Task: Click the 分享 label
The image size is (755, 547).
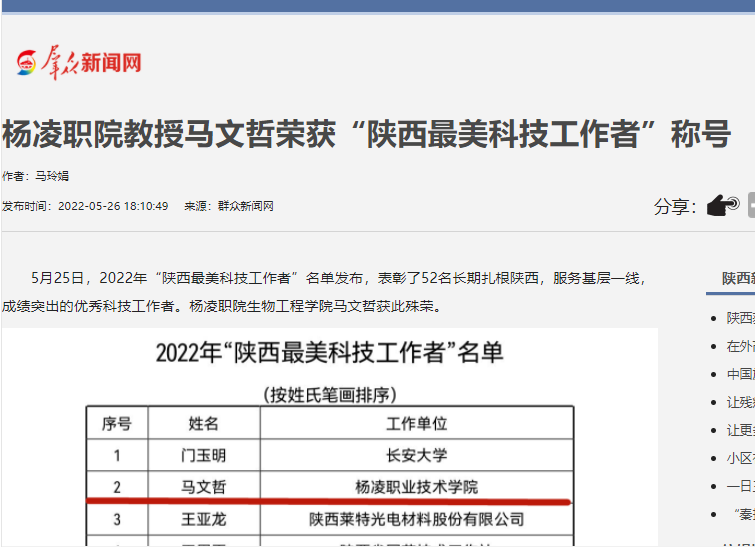Action: (x=674, y=206)
